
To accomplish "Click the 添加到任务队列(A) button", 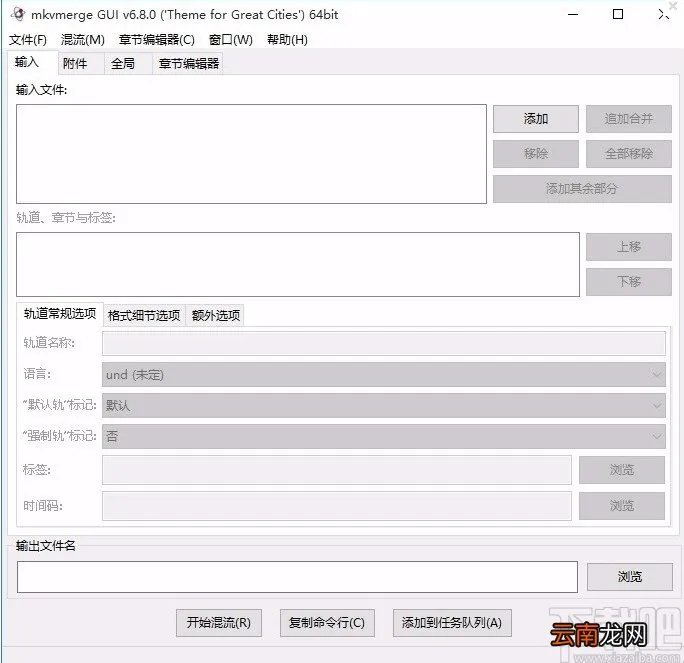I will 452,623.
